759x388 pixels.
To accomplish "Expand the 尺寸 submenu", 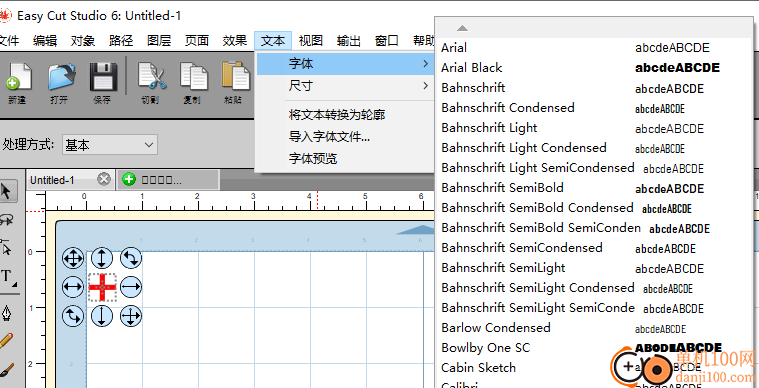I will tap(345, 86).
